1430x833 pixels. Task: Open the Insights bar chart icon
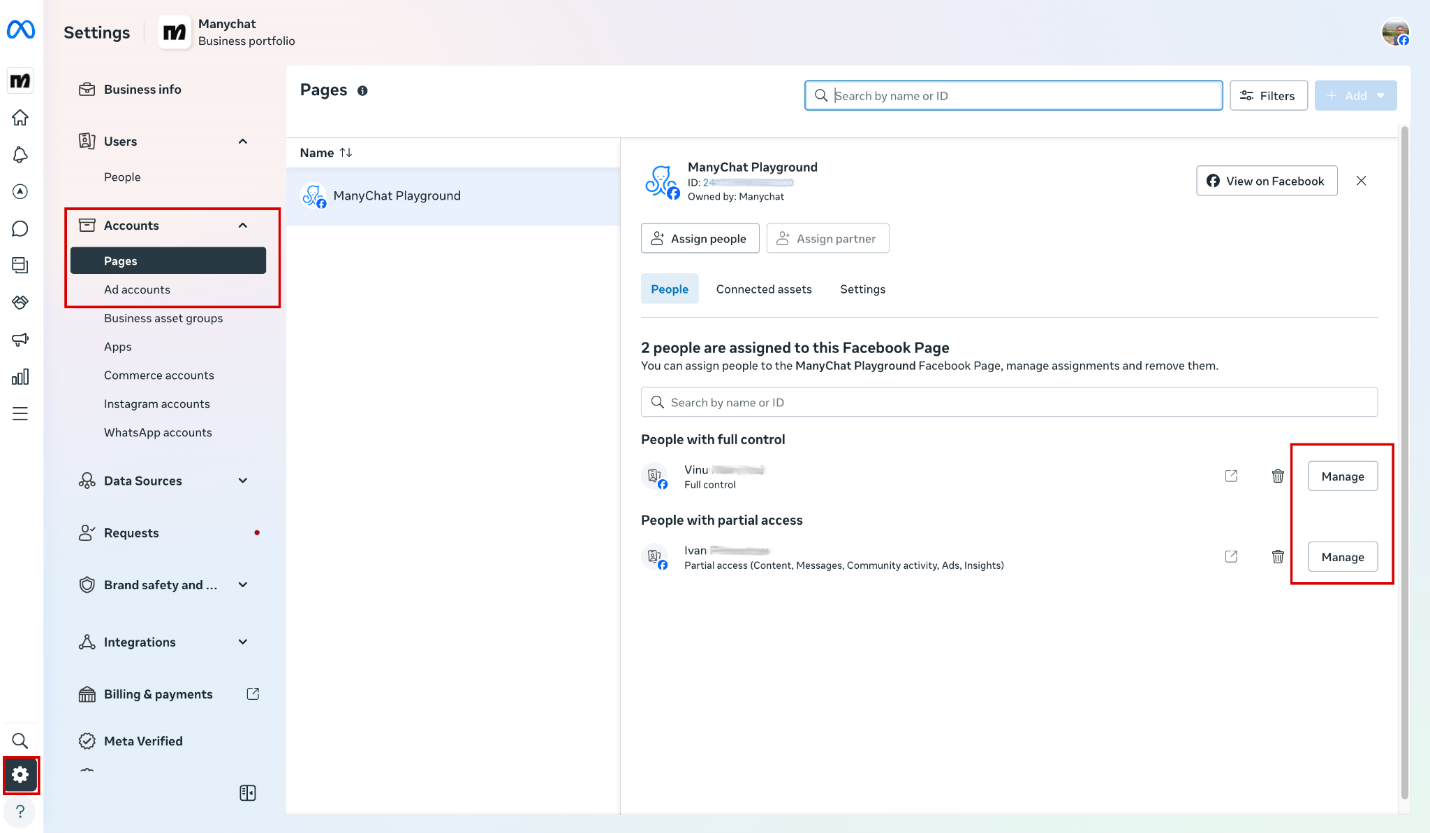(x=20, y=377)
